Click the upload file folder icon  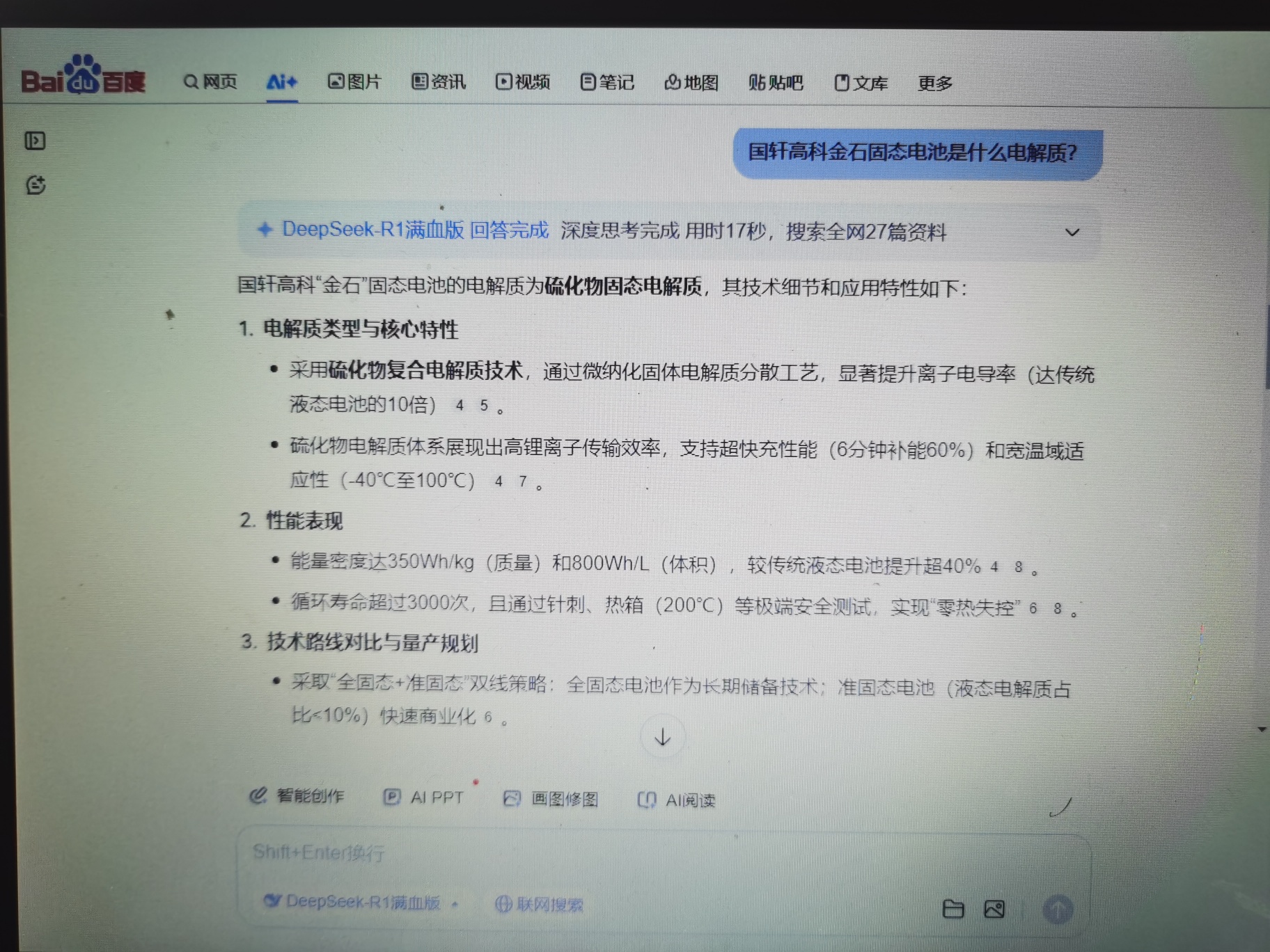(x=953, y=909)
